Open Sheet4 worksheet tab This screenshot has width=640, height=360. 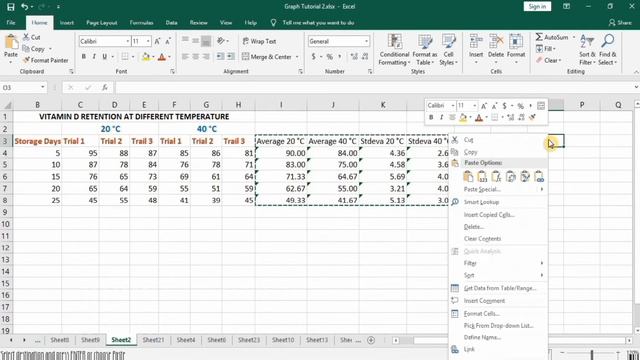pos(186,340)
